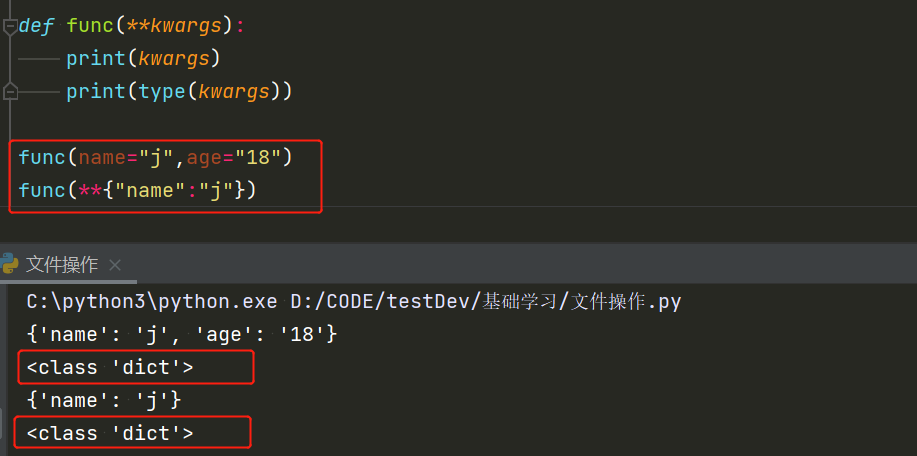Select the 文件操作 run tab
Viewport: 917px width, 456px height.
click(62, 265)
